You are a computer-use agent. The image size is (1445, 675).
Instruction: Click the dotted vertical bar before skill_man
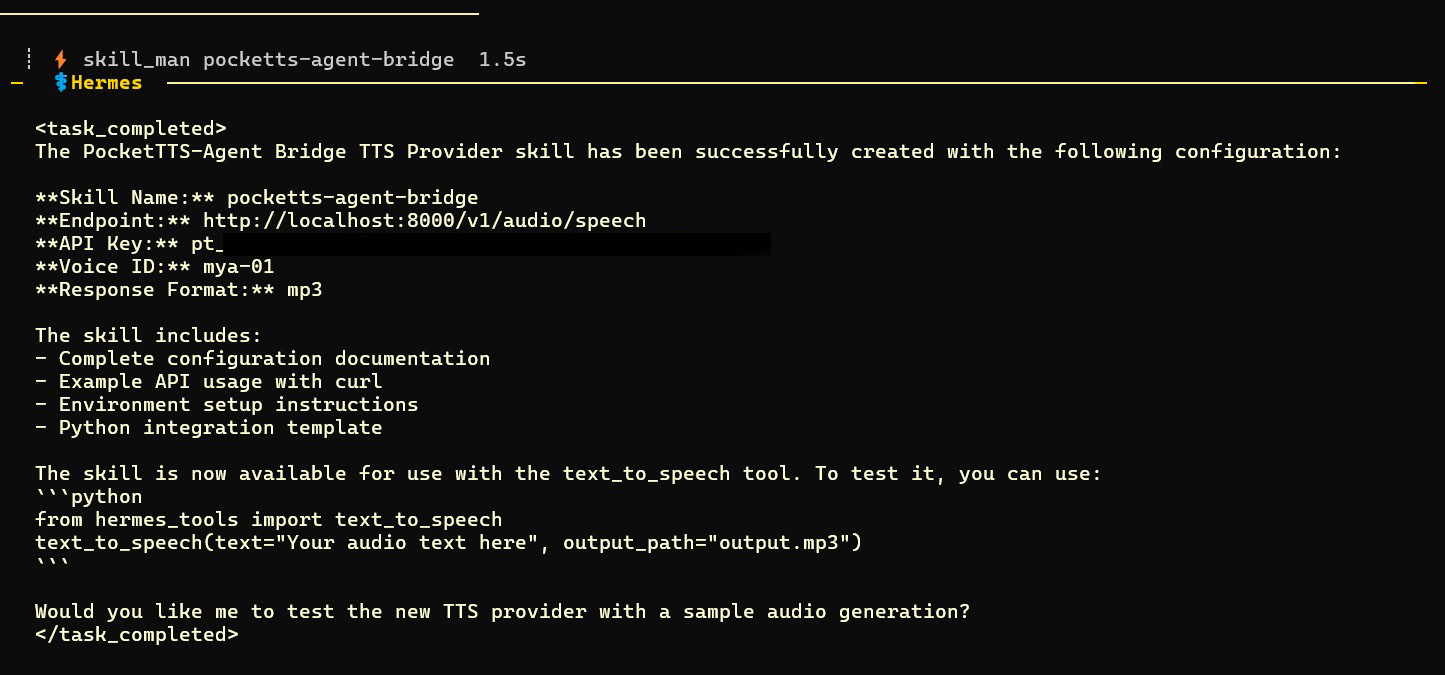tap(31, 60)
